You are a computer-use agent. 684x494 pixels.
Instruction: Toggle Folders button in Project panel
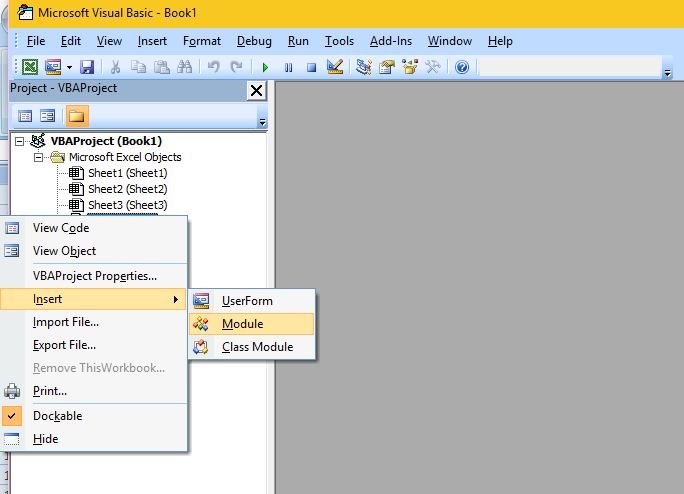pyautogui.click(x=77, y=116)
